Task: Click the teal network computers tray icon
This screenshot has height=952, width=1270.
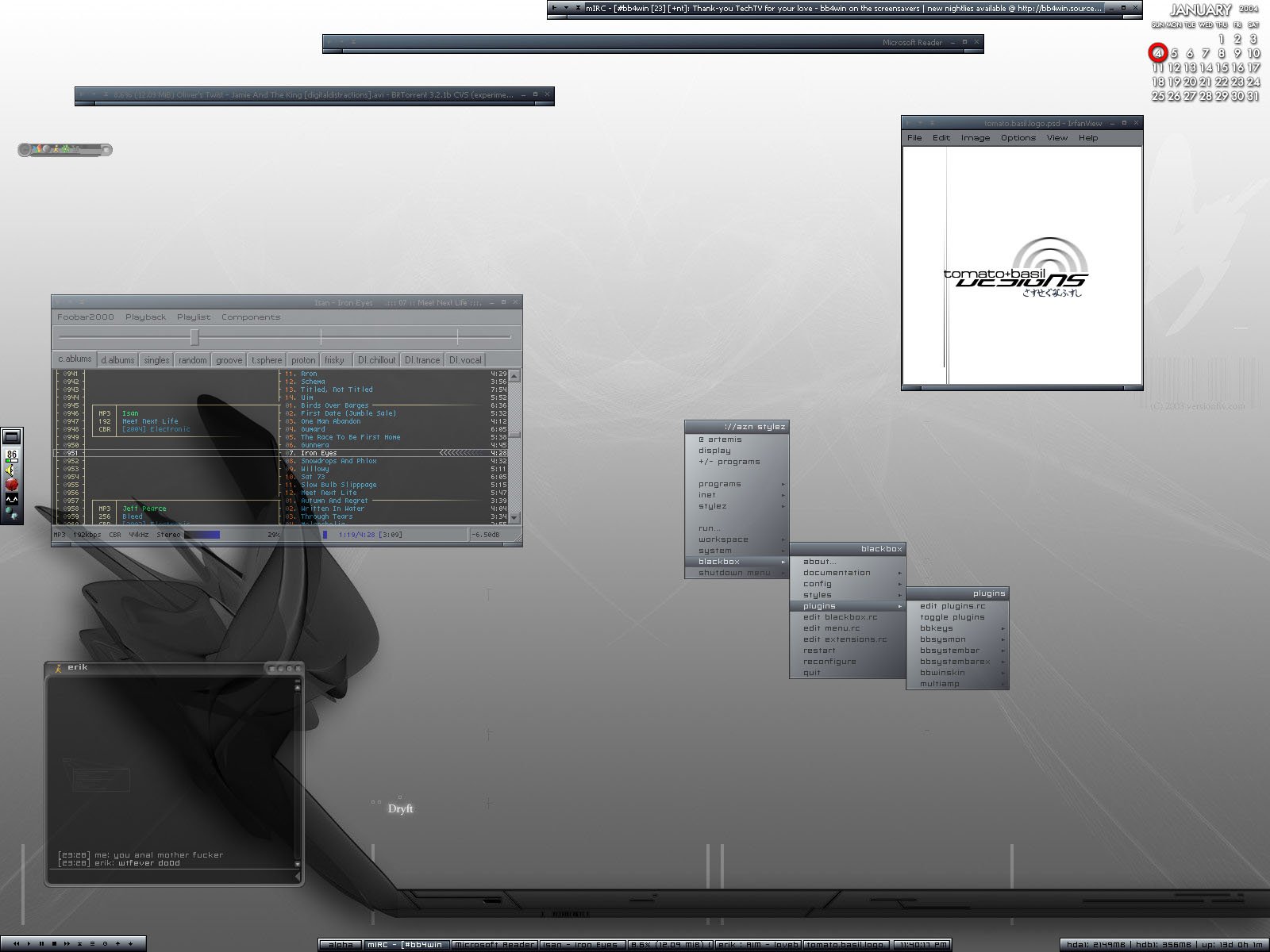Action: click(11, 512)
